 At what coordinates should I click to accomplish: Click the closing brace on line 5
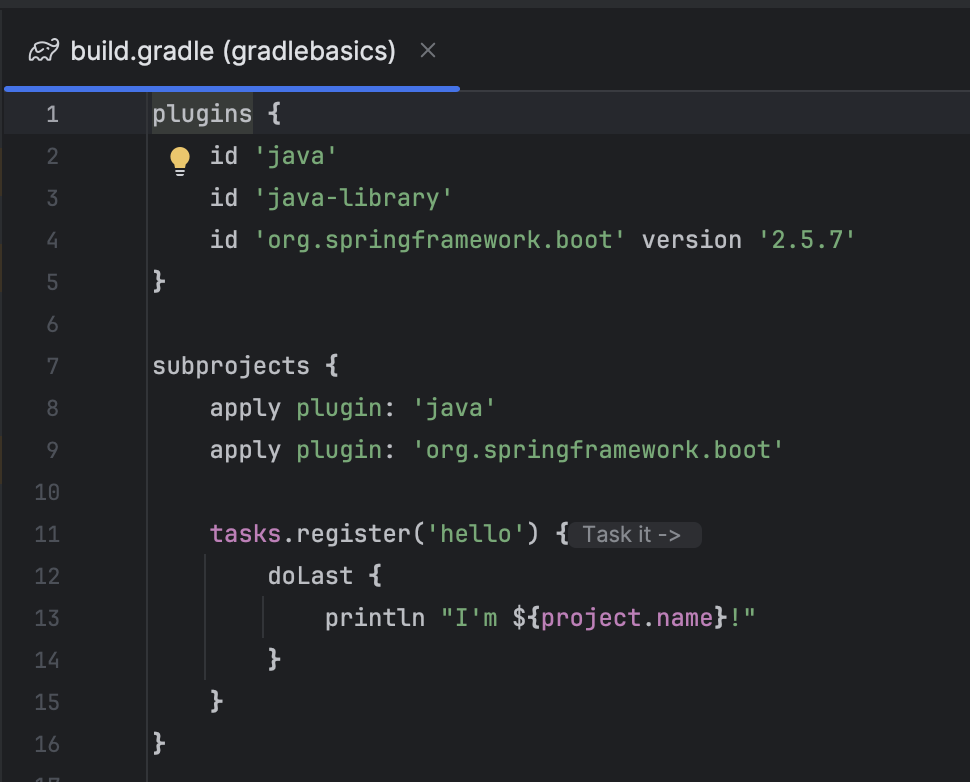coord(159,281)
